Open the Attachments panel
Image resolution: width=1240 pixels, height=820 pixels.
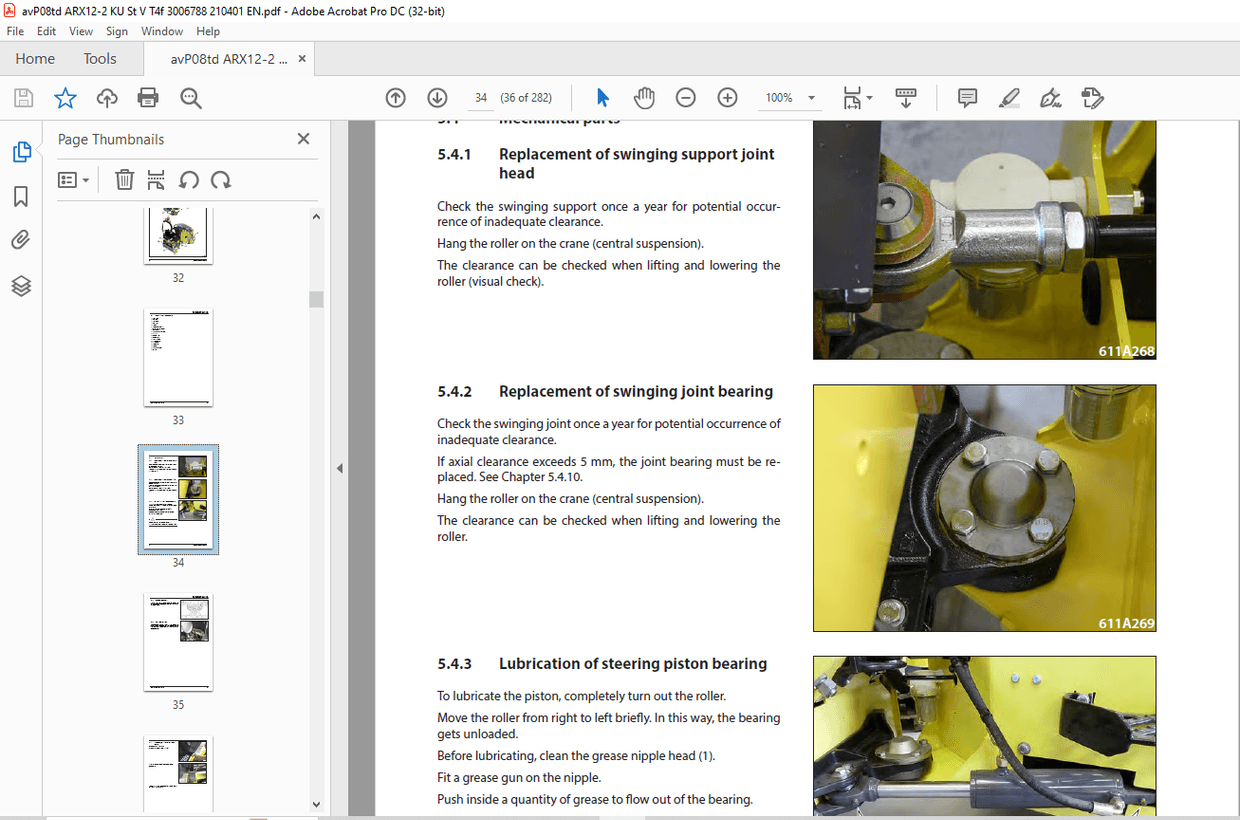point(22,239)
